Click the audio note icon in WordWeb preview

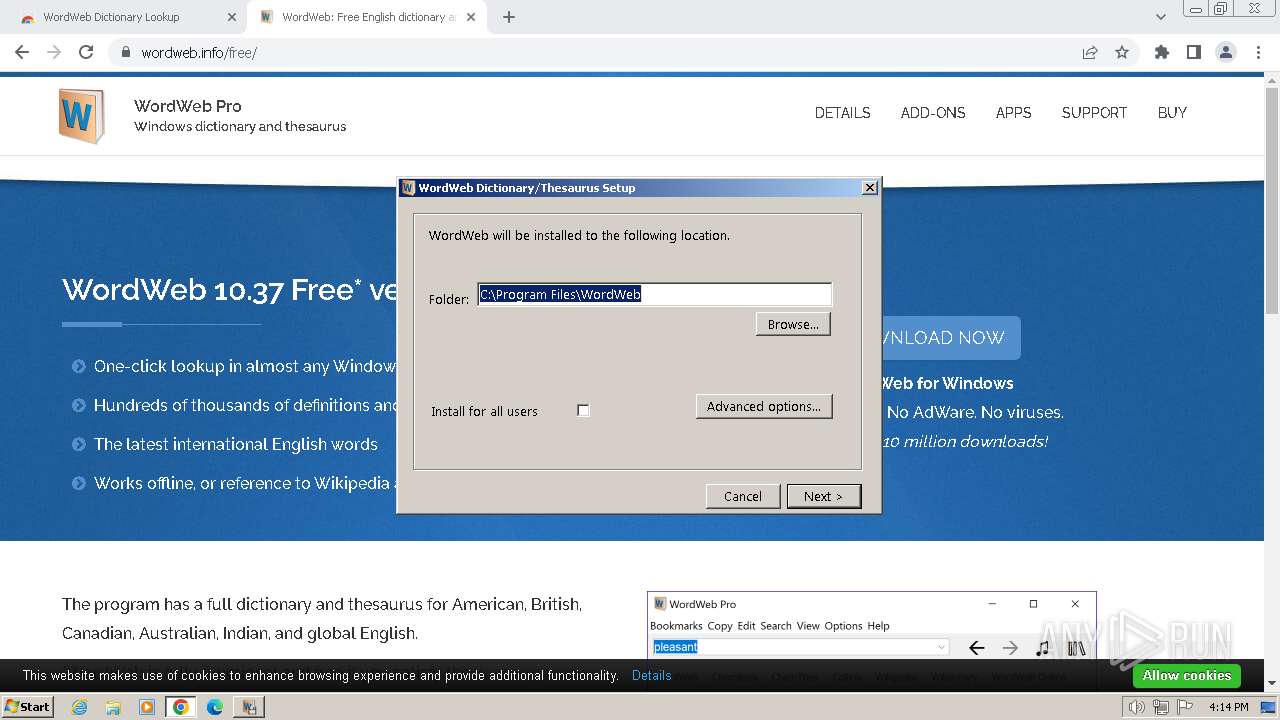[x=1043, y=648]
